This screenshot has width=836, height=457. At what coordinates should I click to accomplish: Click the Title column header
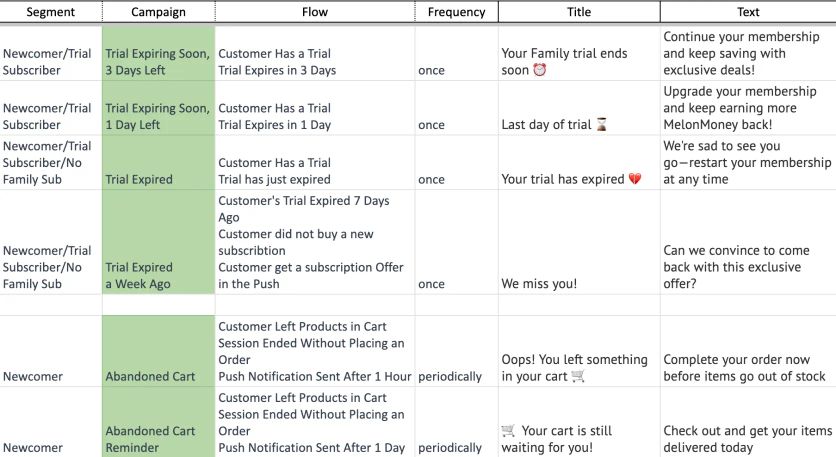point(578,12)
